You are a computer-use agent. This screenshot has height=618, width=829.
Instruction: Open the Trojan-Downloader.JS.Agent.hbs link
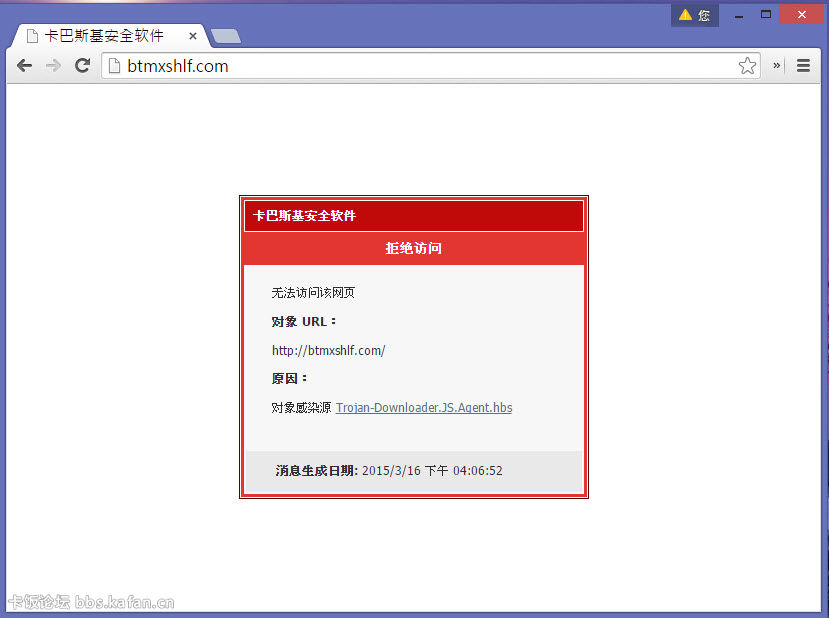pos(424,408)
